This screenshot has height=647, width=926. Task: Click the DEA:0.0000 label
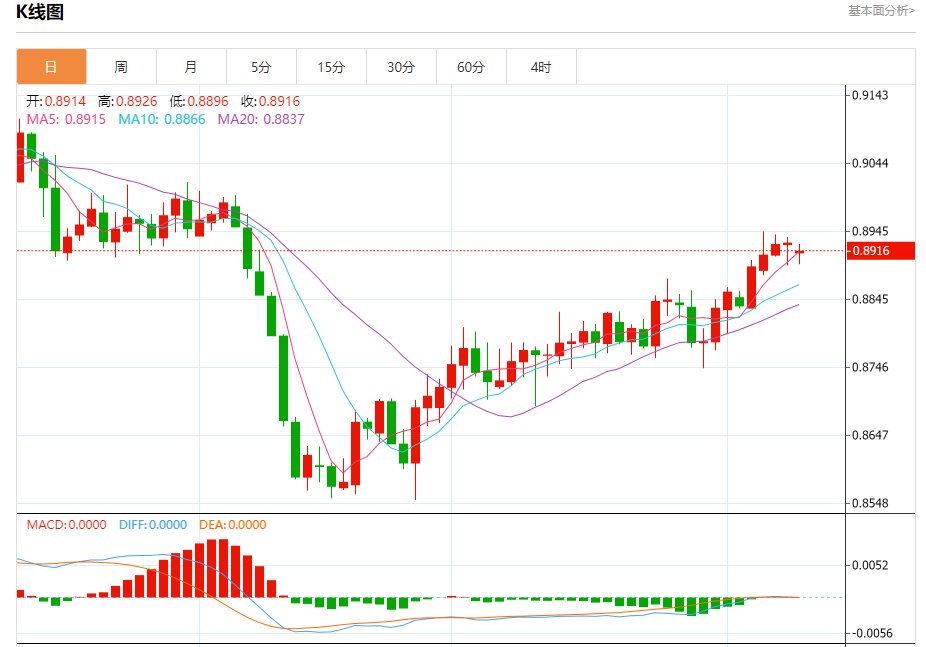(x=233, y=525)
